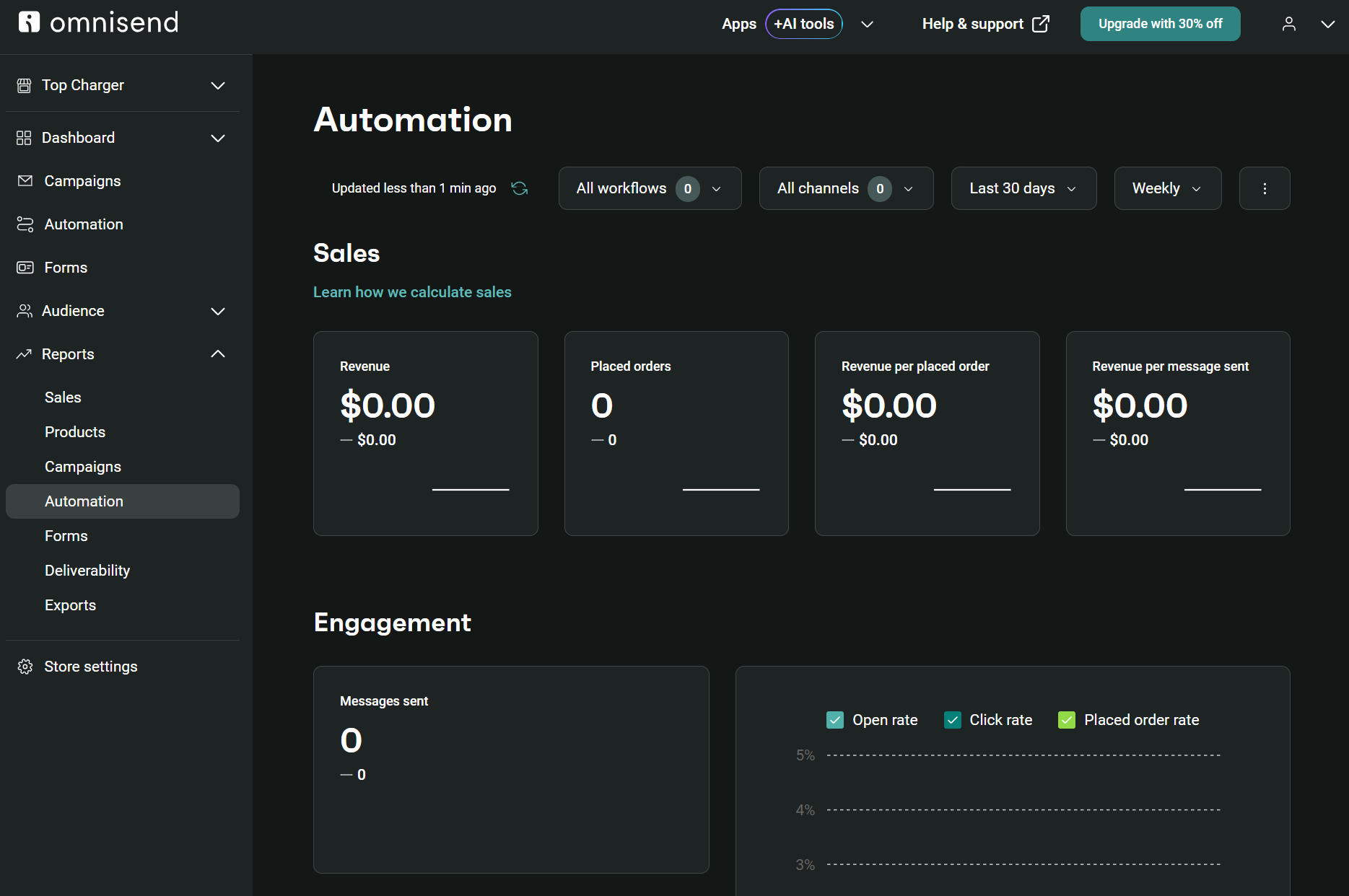Click the Upgrade with 30% off button
The image size is (1349, 896).
click(x=1161, y=24)
